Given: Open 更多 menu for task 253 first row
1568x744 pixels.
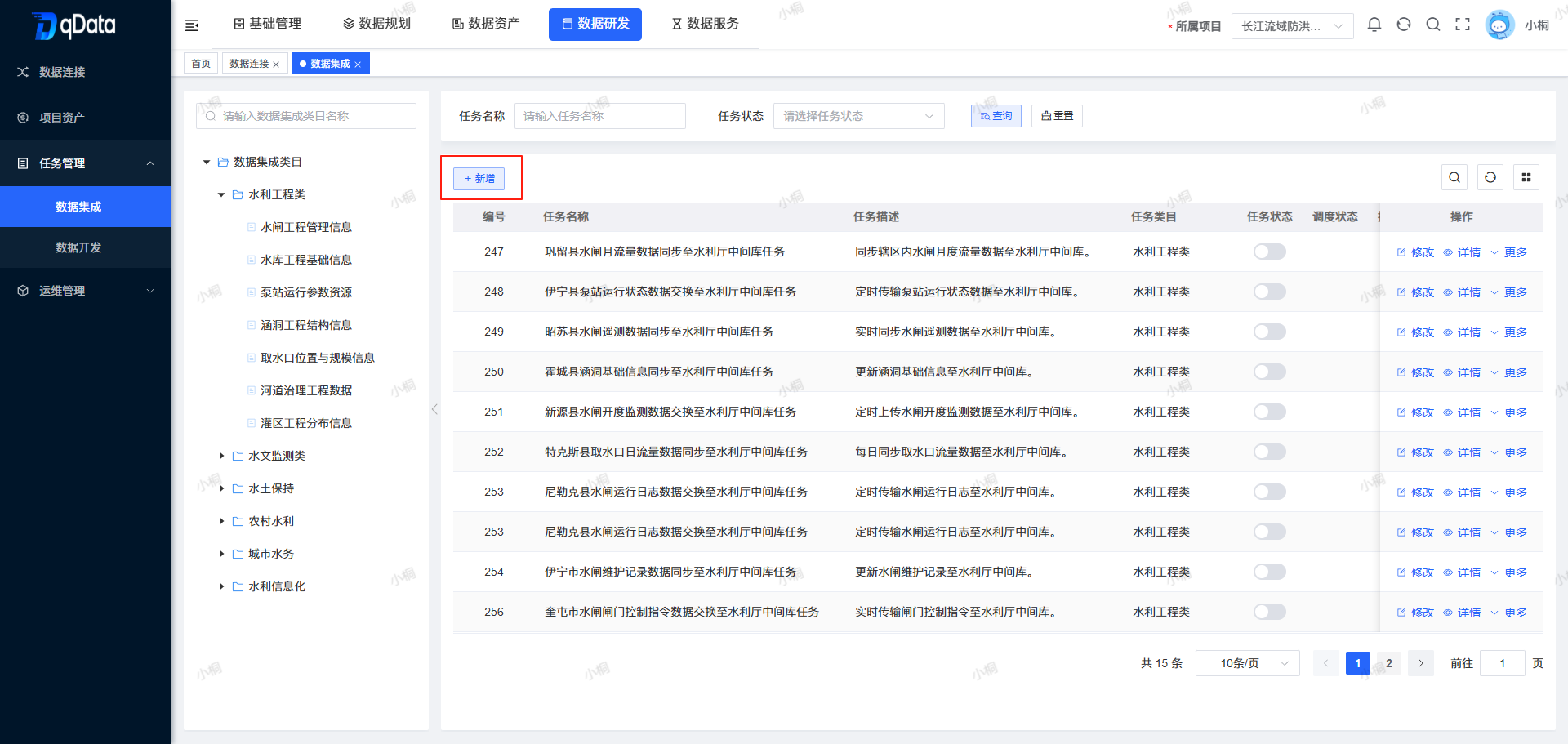Looking at the screenshot, I should (x=1508, y=492).
